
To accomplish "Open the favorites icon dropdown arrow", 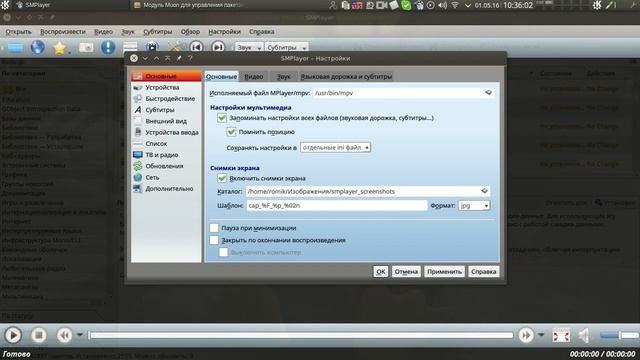I will 69,52.
